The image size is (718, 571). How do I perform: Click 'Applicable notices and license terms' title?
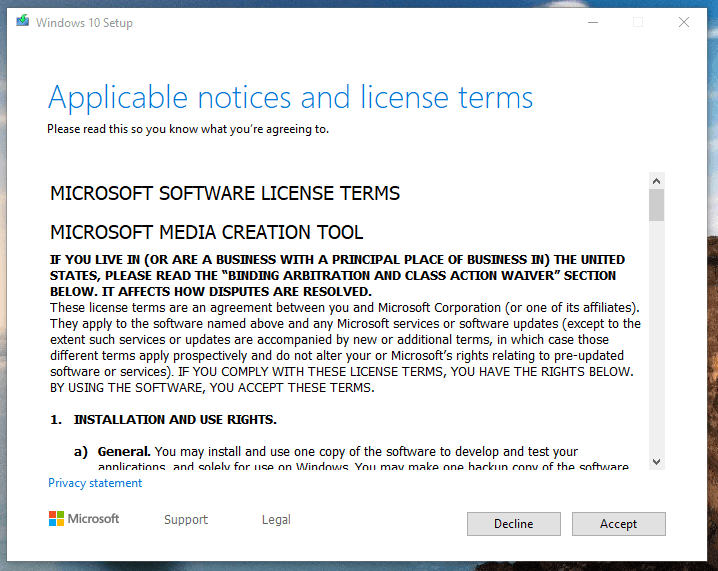[290, 98]
